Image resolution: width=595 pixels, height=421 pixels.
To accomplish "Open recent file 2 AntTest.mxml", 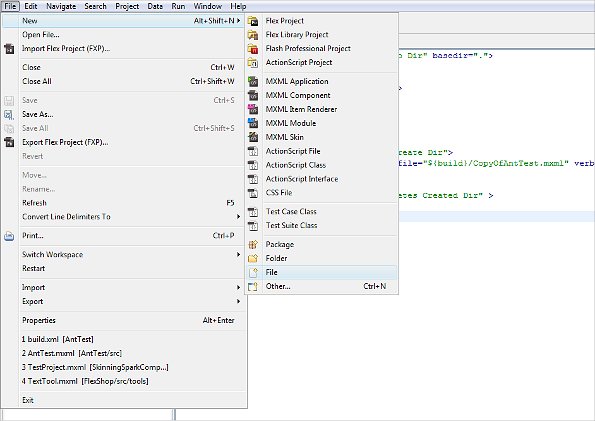I will pyautogui.click(x=124, y=353).
